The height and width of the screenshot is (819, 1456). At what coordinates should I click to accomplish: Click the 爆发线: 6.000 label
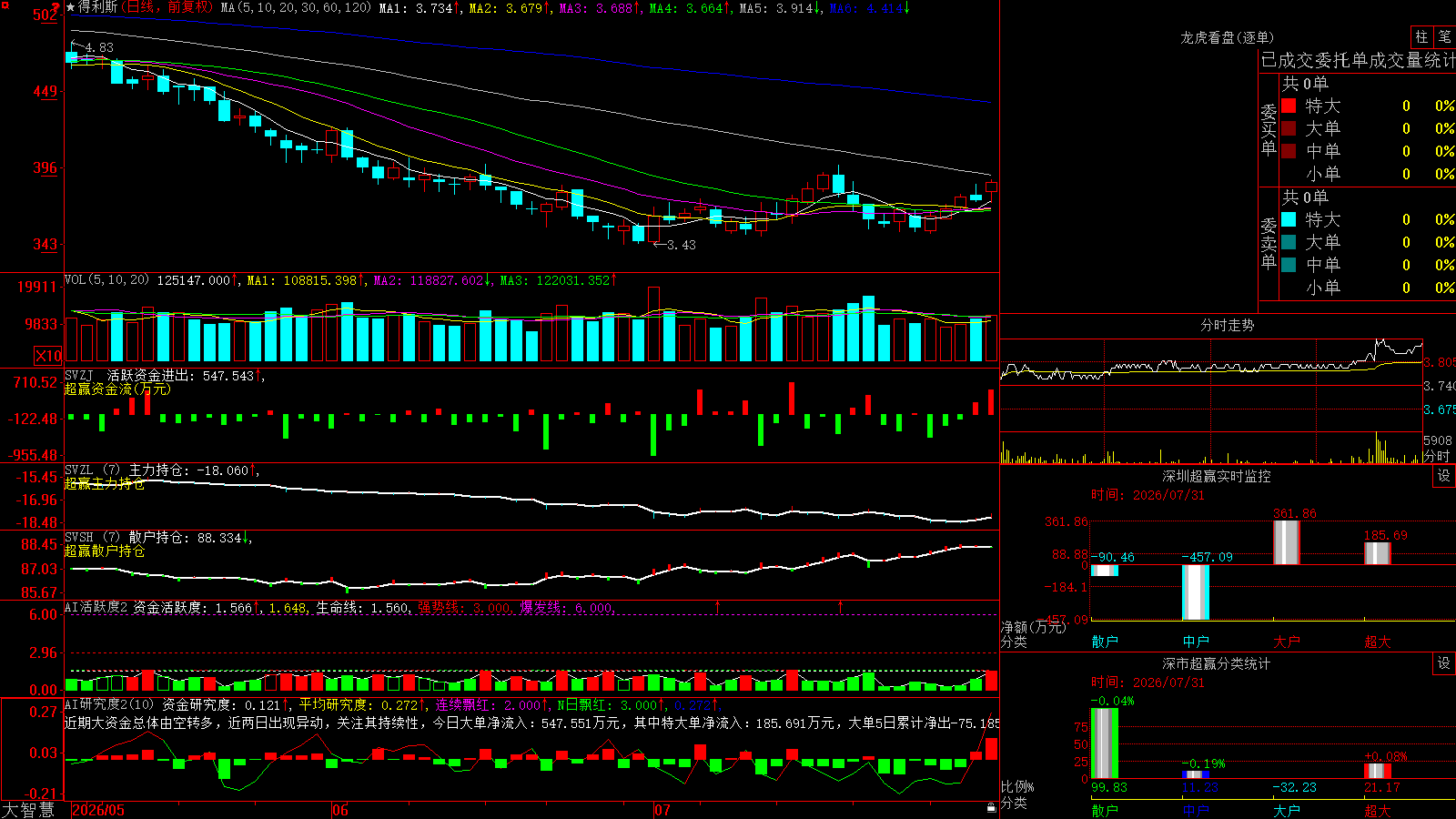566,607
